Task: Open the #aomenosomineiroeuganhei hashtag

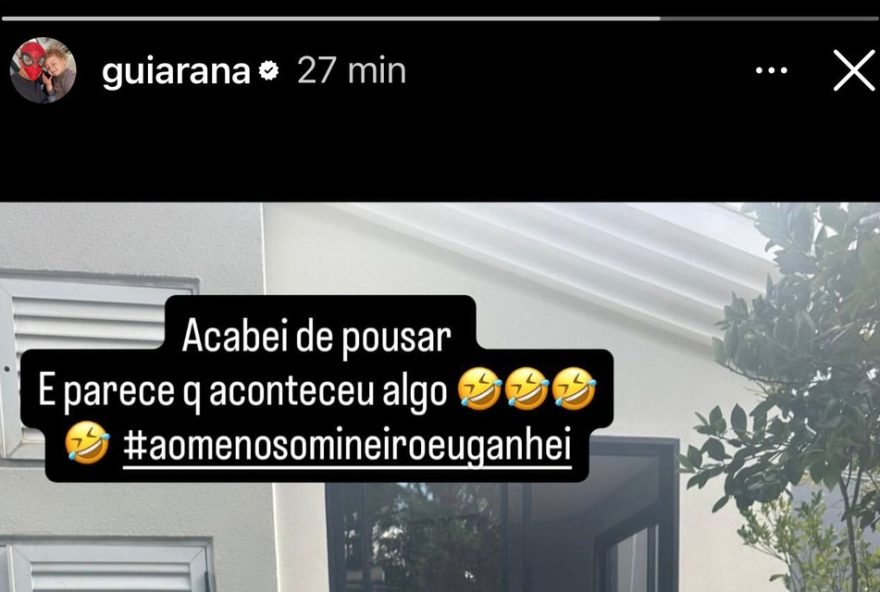Action: coord(347,447)
